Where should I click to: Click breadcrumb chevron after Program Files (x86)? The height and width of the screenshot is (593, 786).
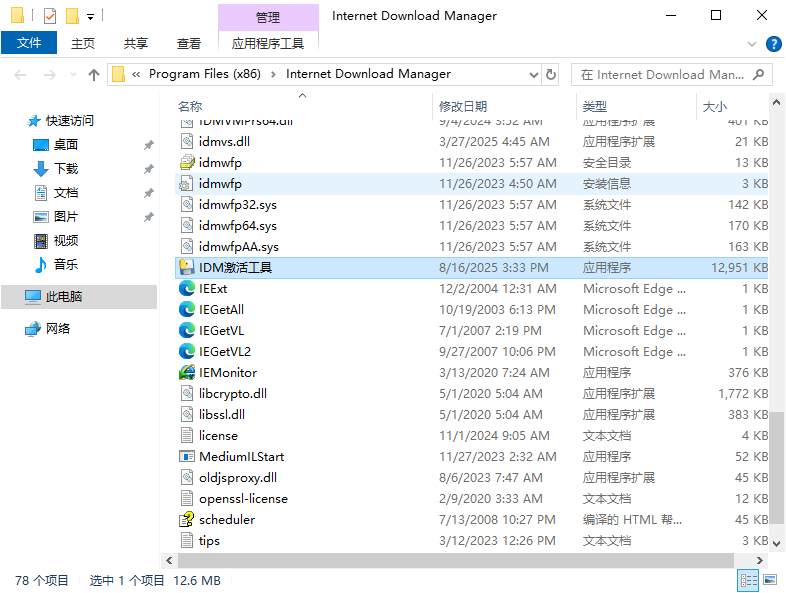tap(273, 75)
